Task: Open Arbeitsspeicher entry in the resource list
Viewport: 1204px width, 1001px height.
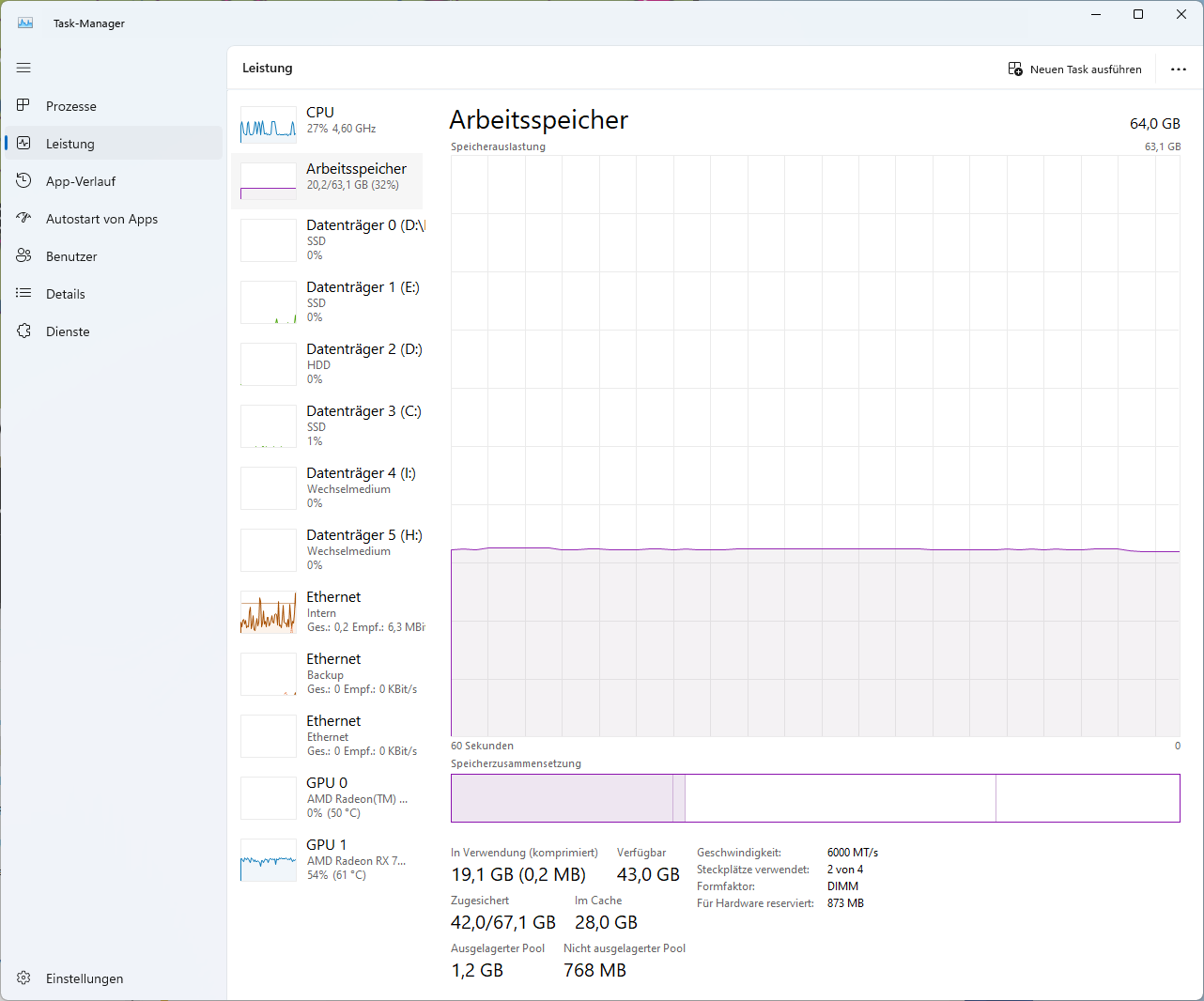Action: tap(327, 180)
